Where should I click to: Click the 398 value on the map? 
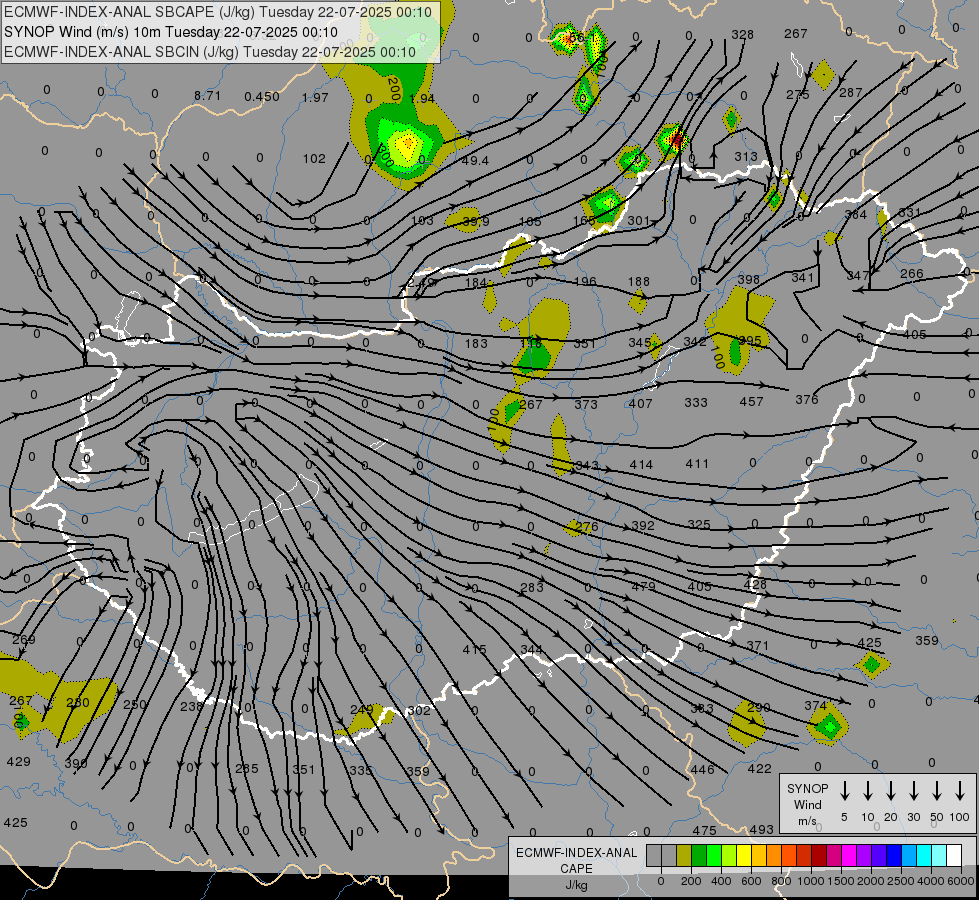[748, 279]
